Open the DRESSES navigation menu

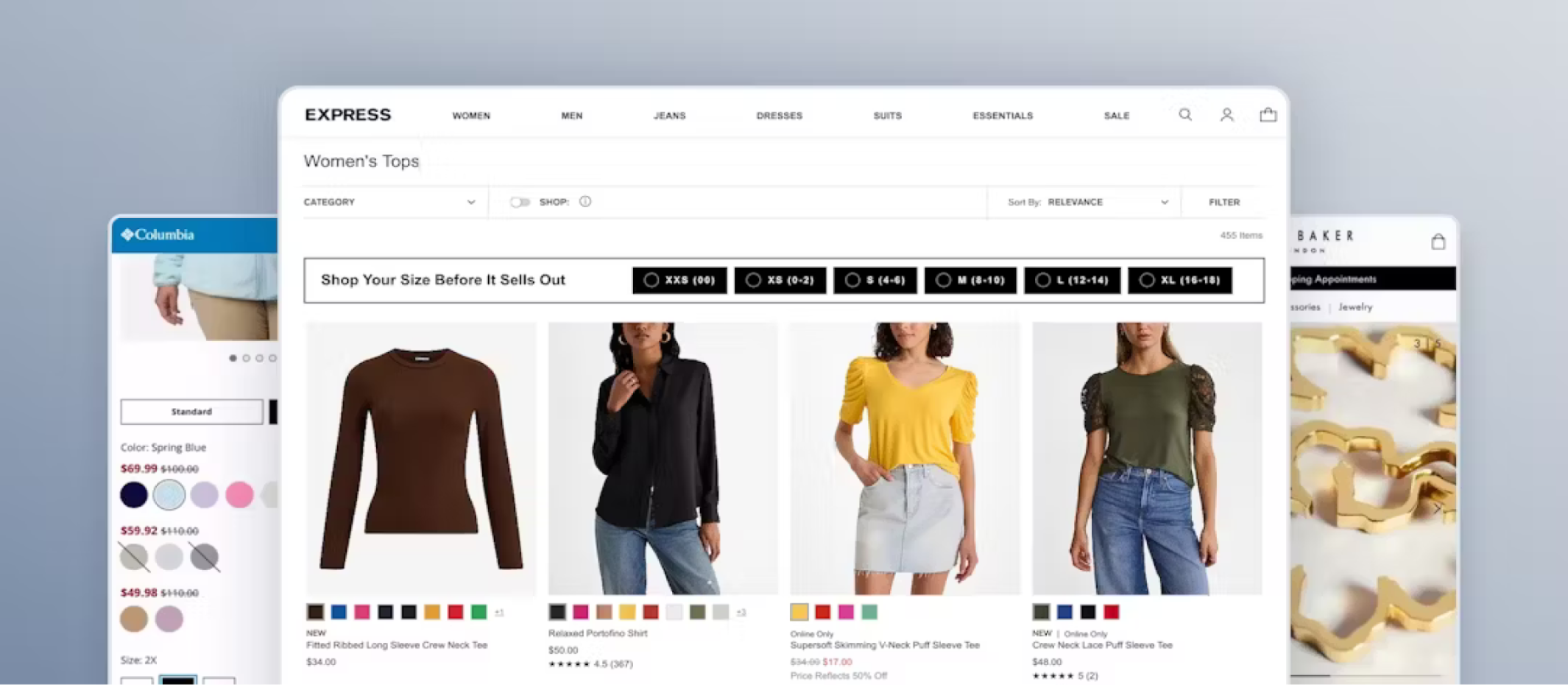tap(780, 115)
